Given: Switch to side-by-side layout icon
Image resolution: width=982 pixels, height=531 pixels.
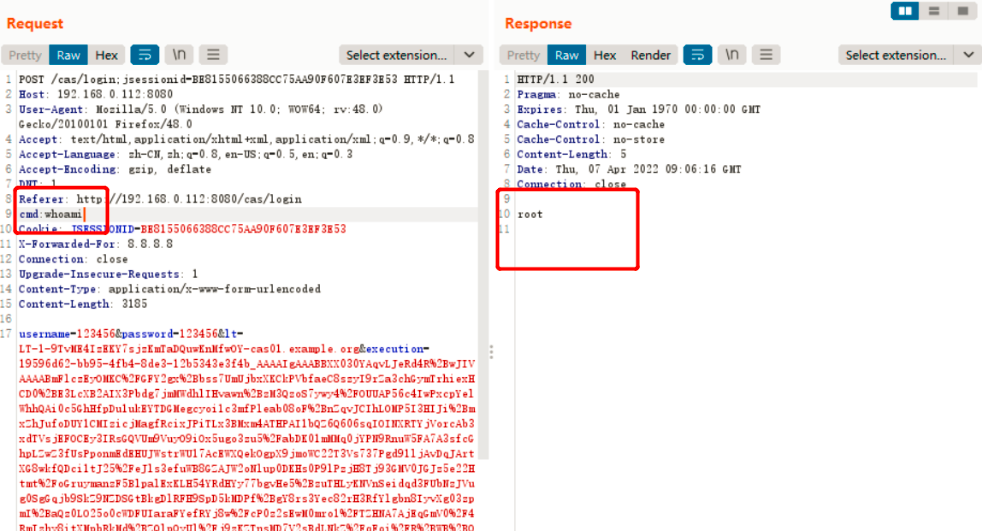Looking at the screenshot, I should [x=905, y=11].
